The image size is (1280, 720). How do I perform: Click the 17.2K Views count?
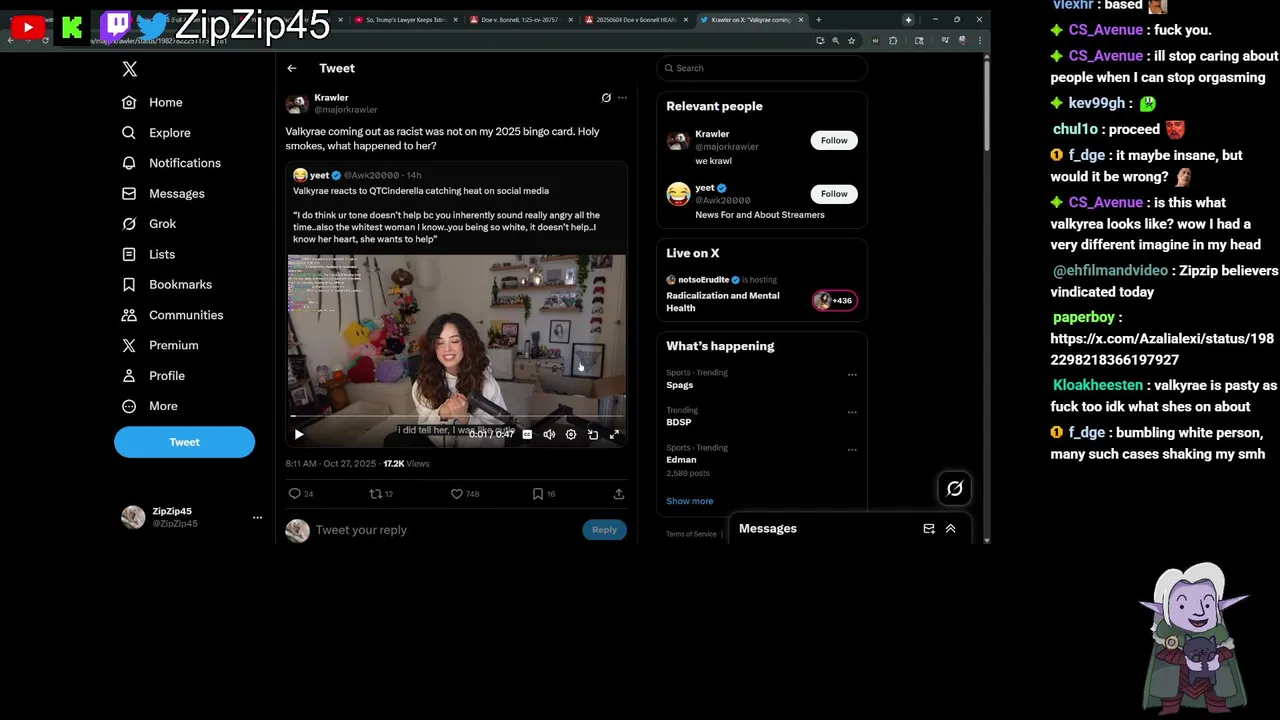click(x=406, y=464)
